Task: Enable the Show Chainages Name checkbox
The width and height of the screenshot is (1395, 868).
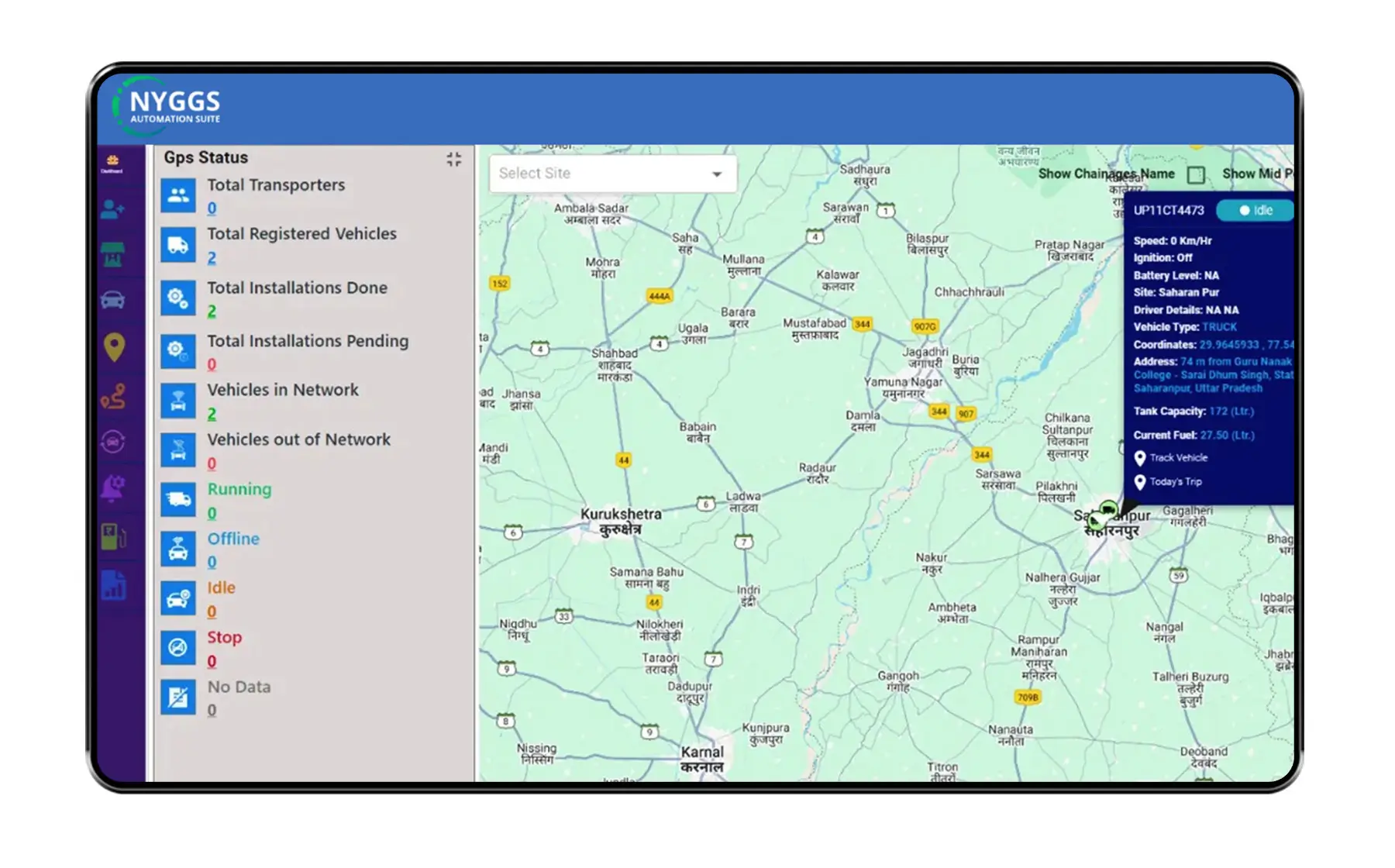Action: coord(1194,176)
